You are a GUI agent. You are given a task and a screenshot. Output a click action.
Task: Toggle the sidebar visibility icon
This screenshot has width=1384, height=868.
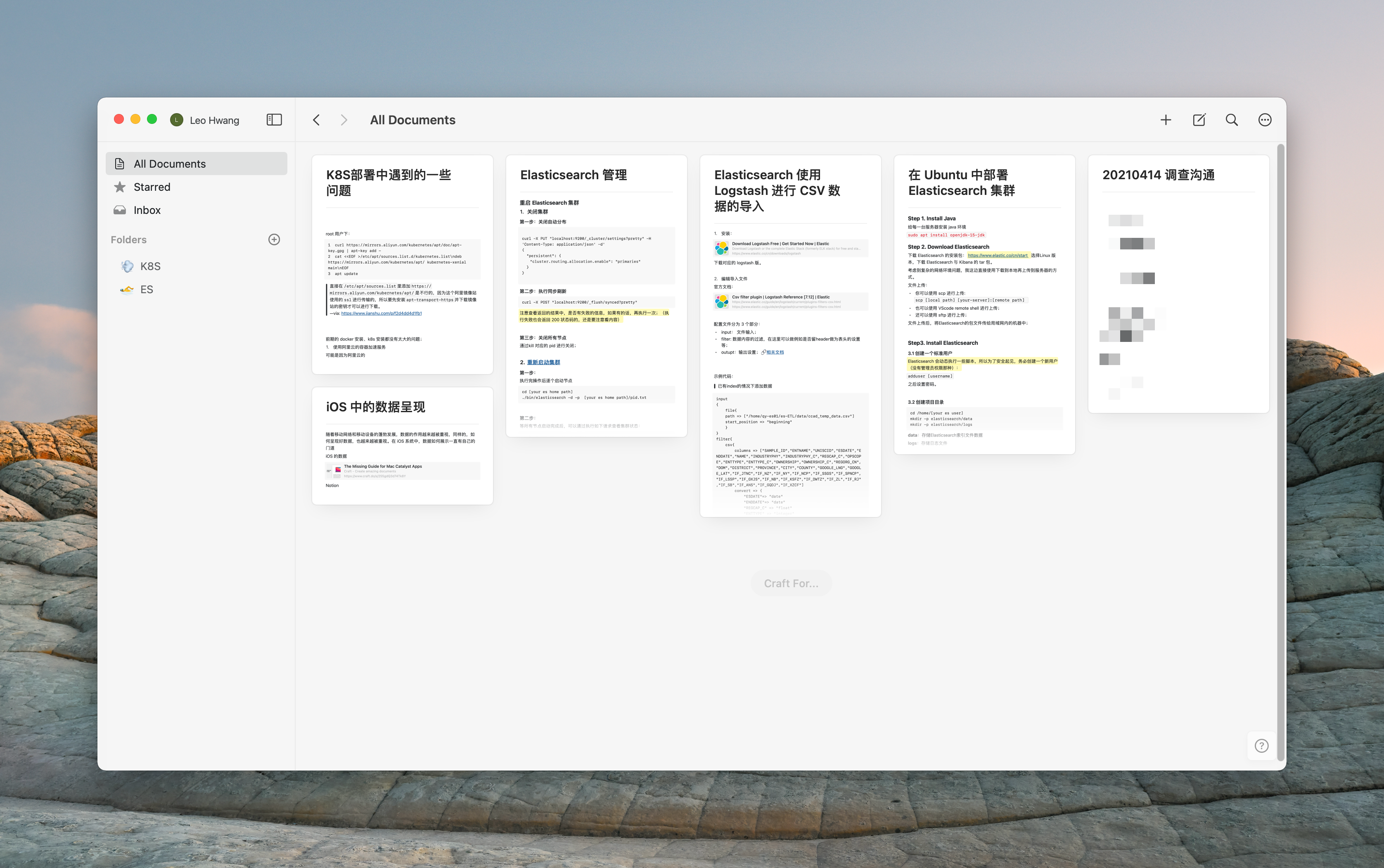click(274, 119)
